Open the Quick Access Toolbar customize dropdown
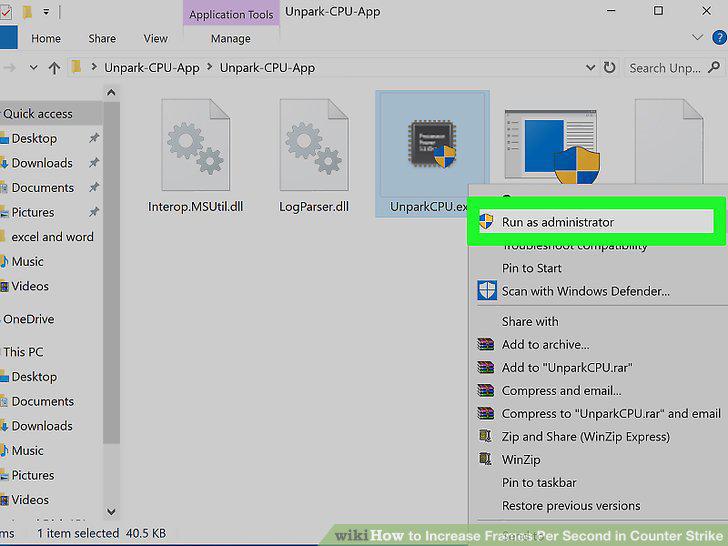The image size is (728, 546). [46, 12]
